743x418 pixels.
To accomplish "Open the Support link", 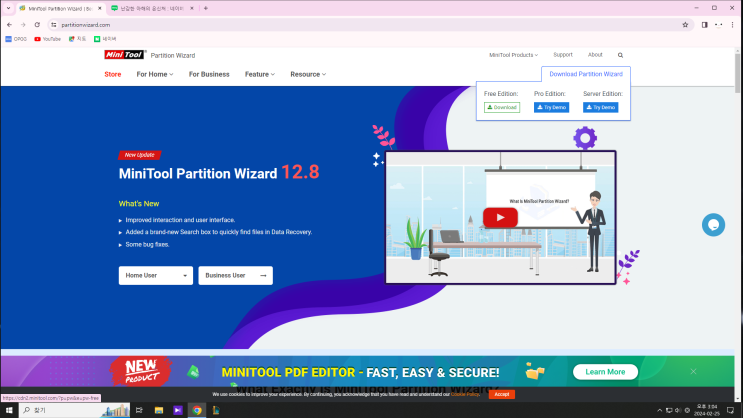I will pos(563,55).
